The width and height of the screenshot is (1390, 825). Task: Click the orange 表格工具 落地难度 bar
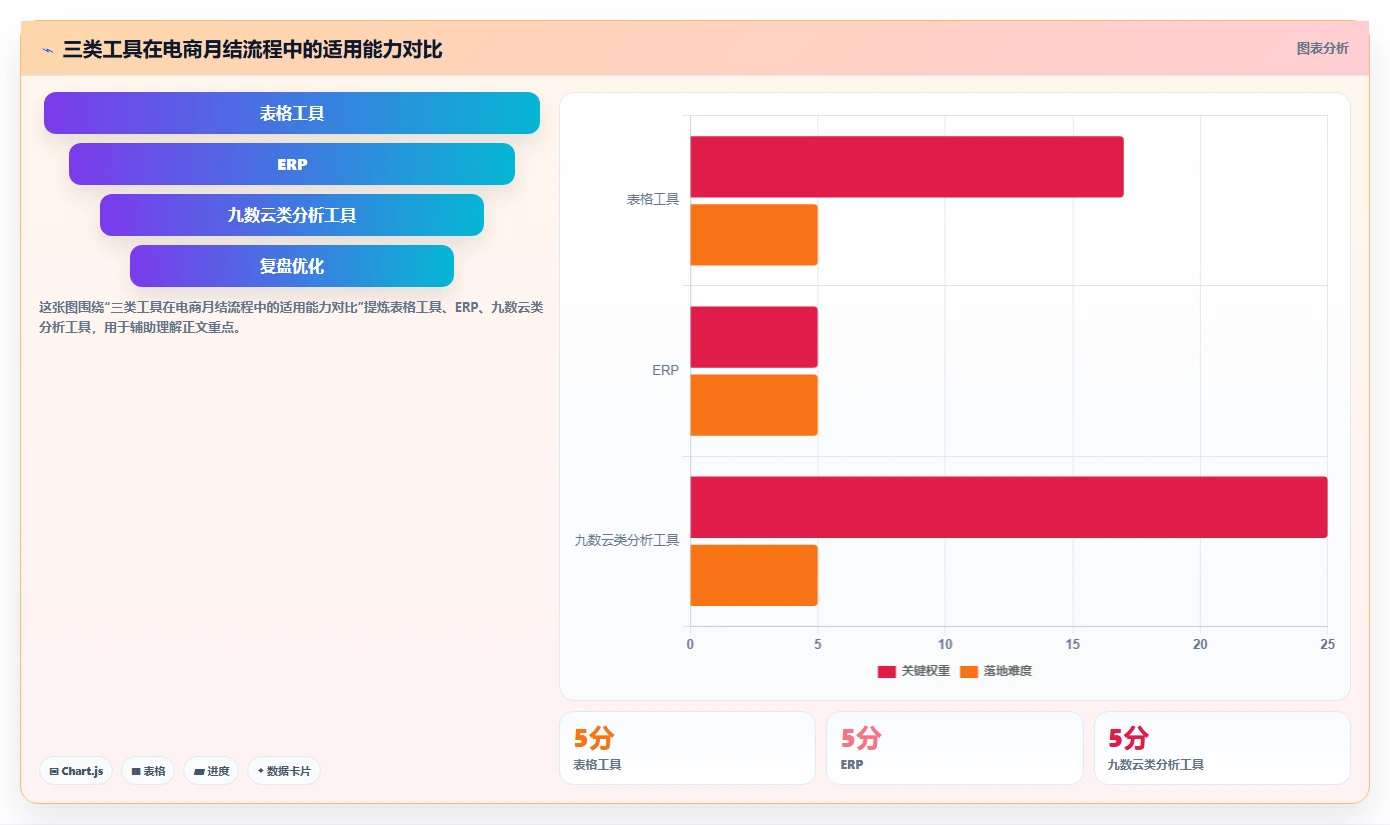click(754, 235)
